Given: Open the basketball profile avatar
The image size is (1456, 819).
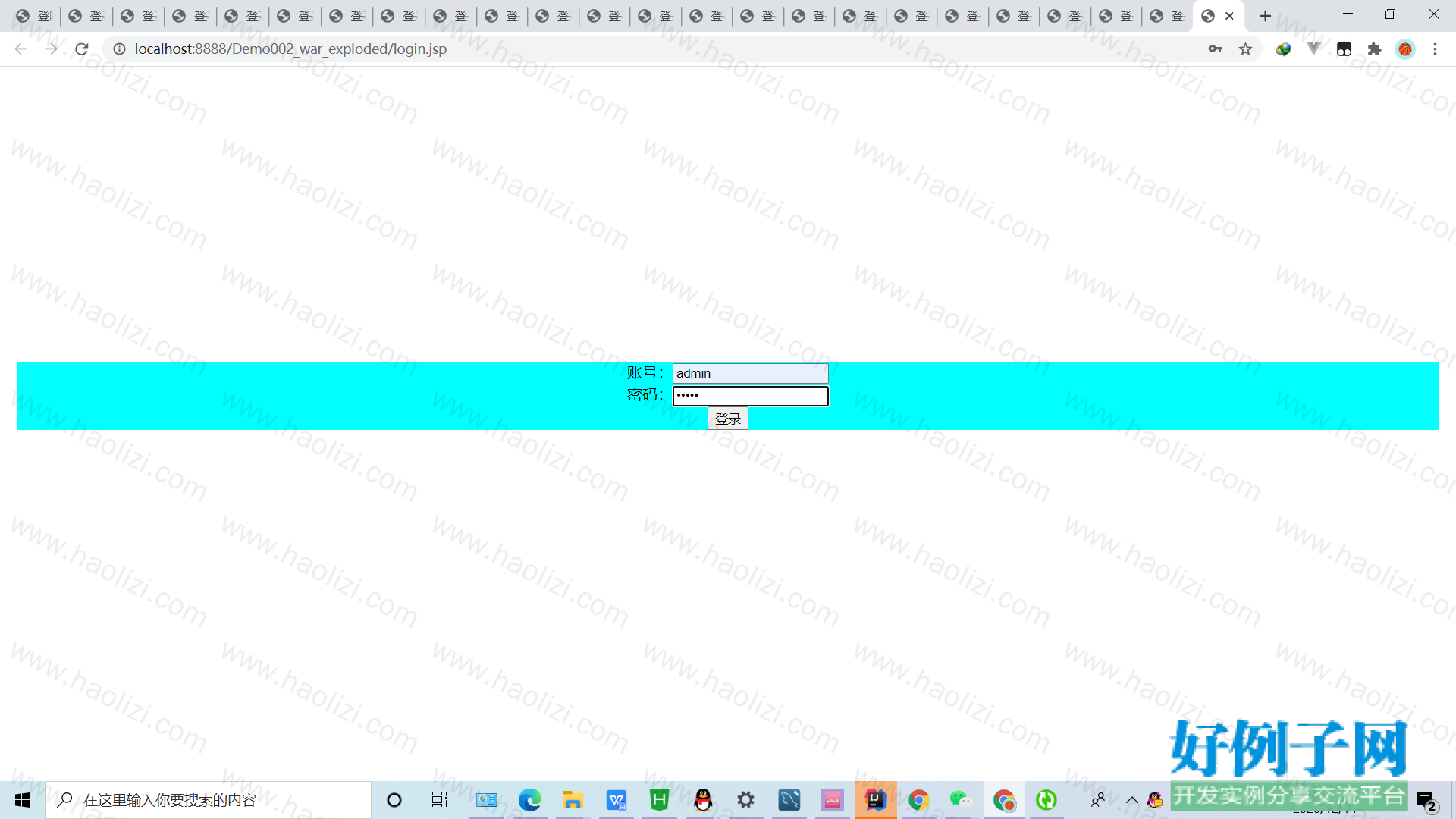Looking at the screenshot, I should (1405, 49).
